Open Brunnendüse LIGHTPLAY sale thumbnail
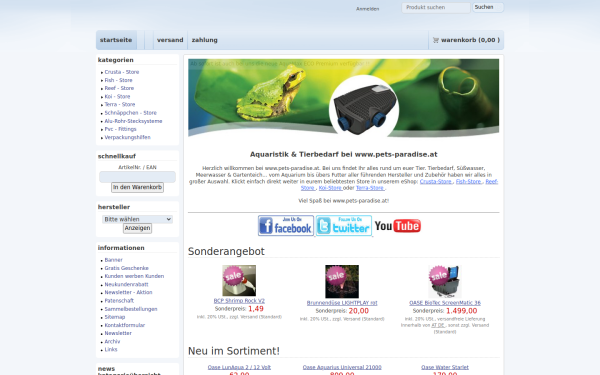This screenshot has height=375, width=600. [x=342, y=281]
